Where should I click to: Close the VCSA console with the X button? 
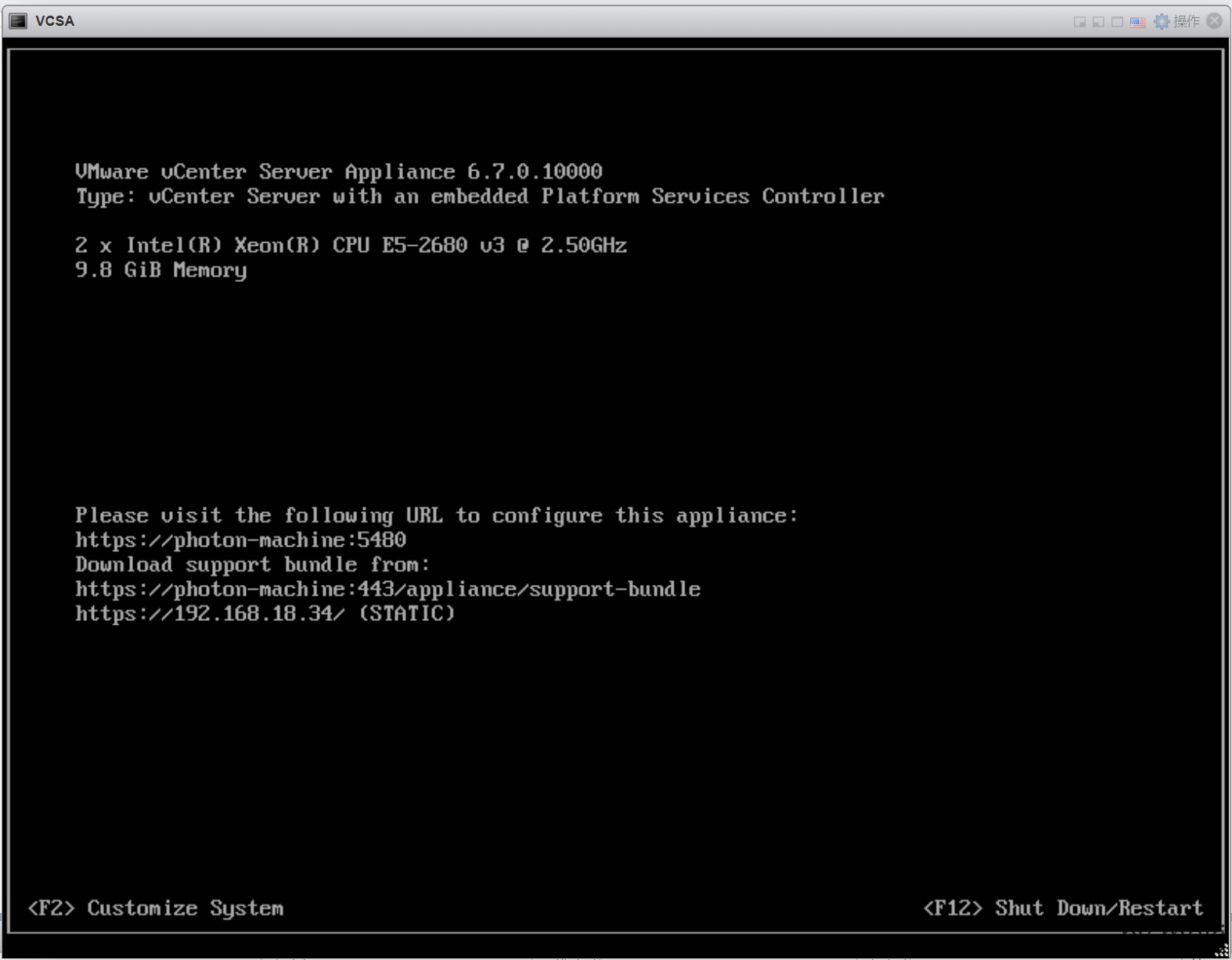(x=1214, y=21)
